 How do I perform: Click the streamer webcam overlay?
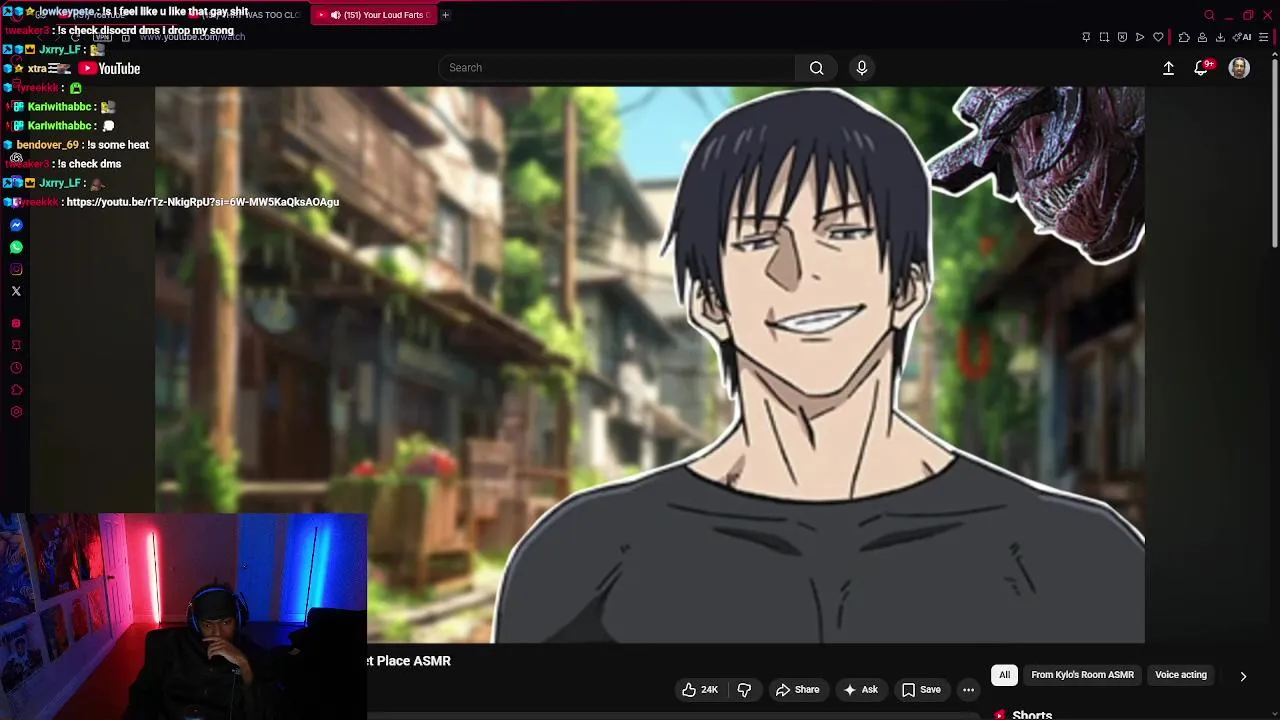point(184,616)
